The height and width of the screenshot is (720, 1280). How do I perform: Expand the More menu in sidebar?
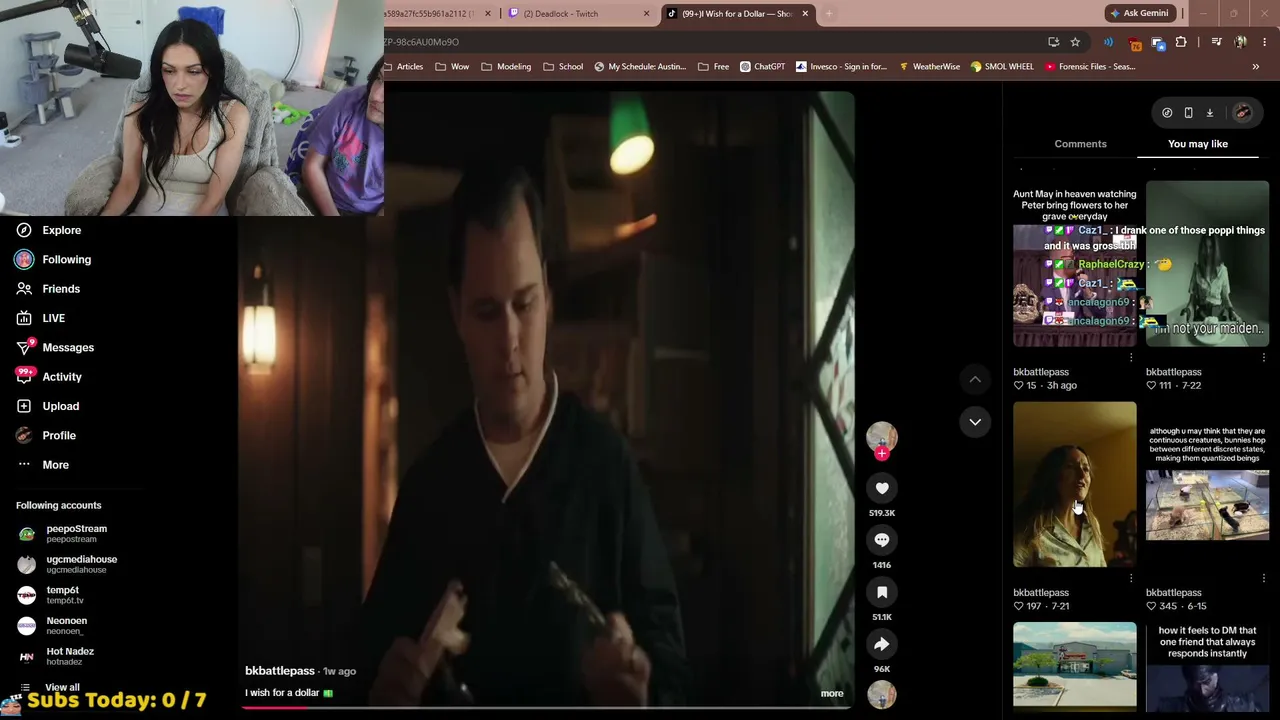43,465
